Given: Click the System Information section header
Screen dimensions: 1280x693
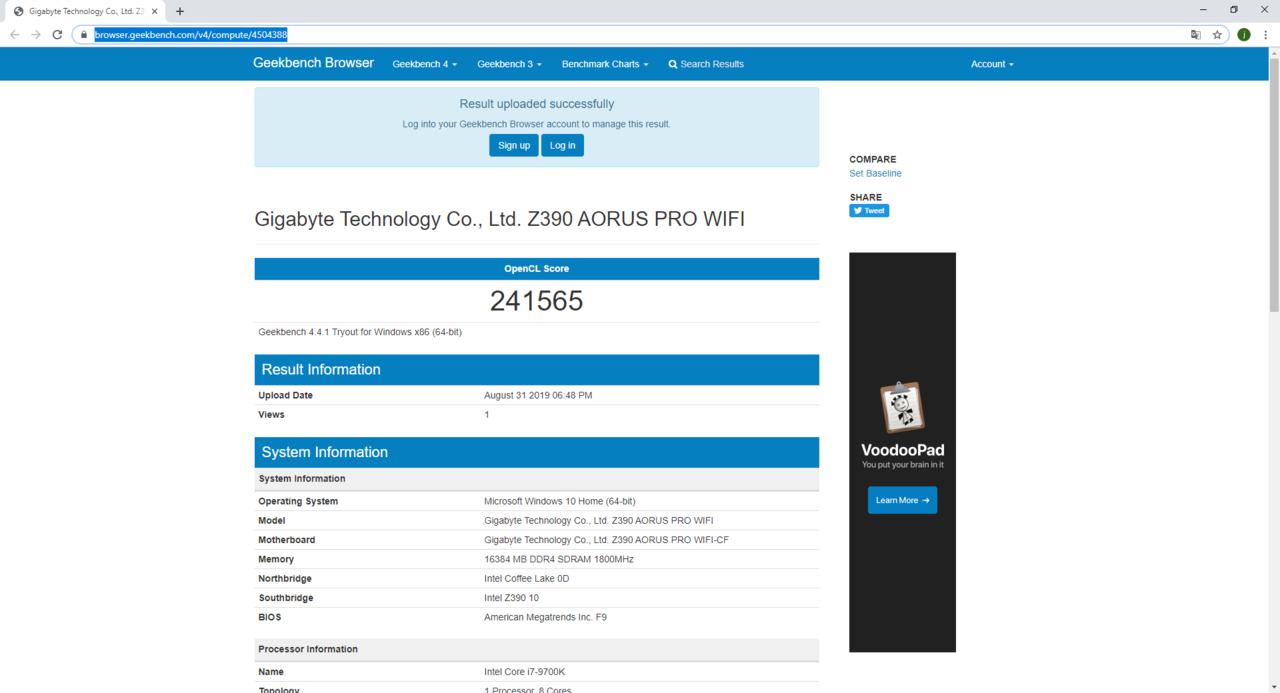Looking at the screenshot, I should tap(537, 452).
